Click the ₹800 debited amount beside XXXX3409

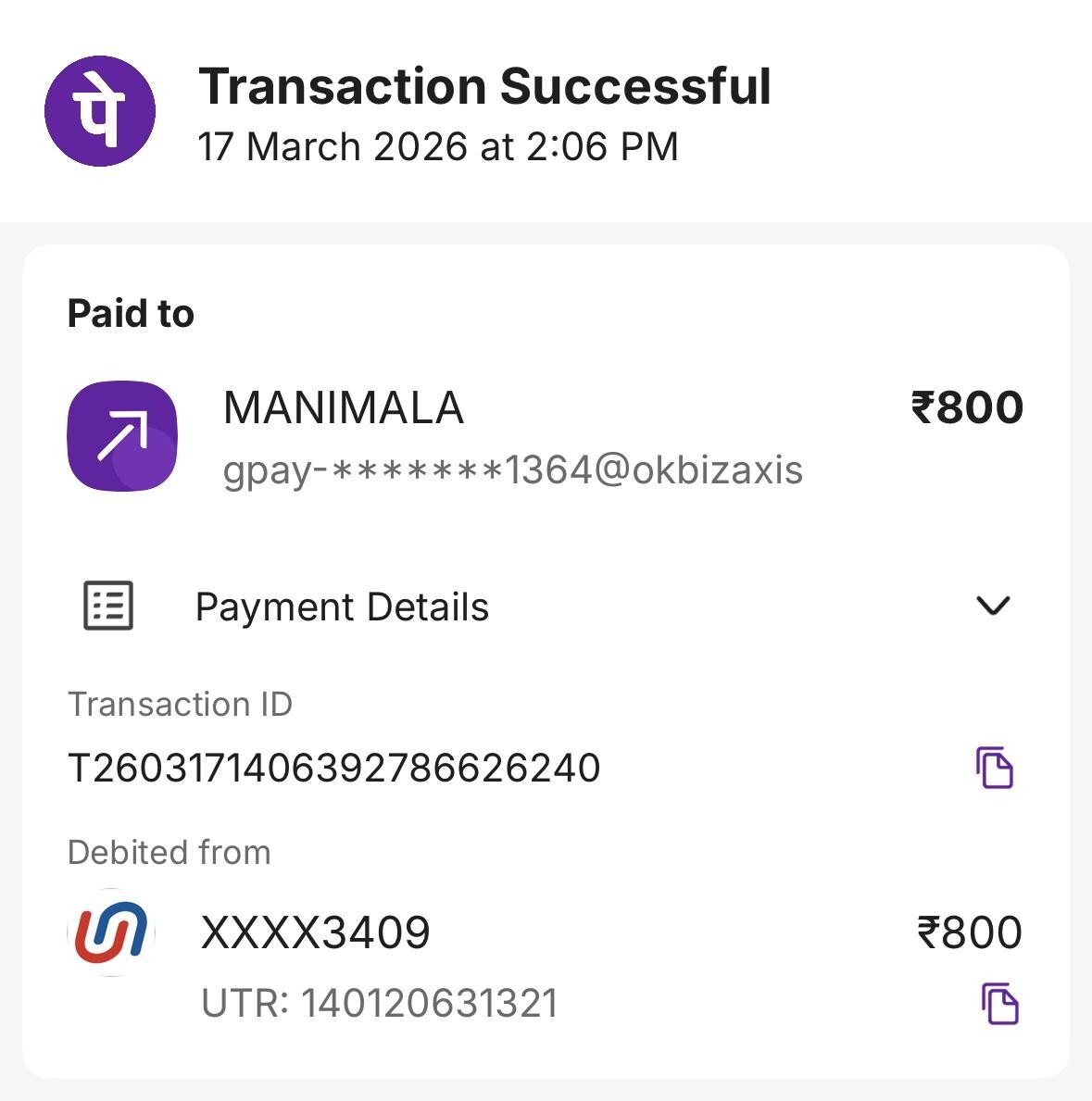(969, 932)
